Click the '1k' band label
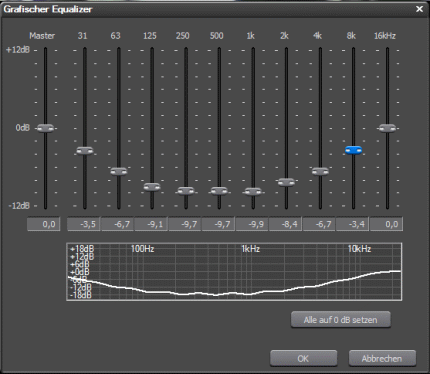 251,36
